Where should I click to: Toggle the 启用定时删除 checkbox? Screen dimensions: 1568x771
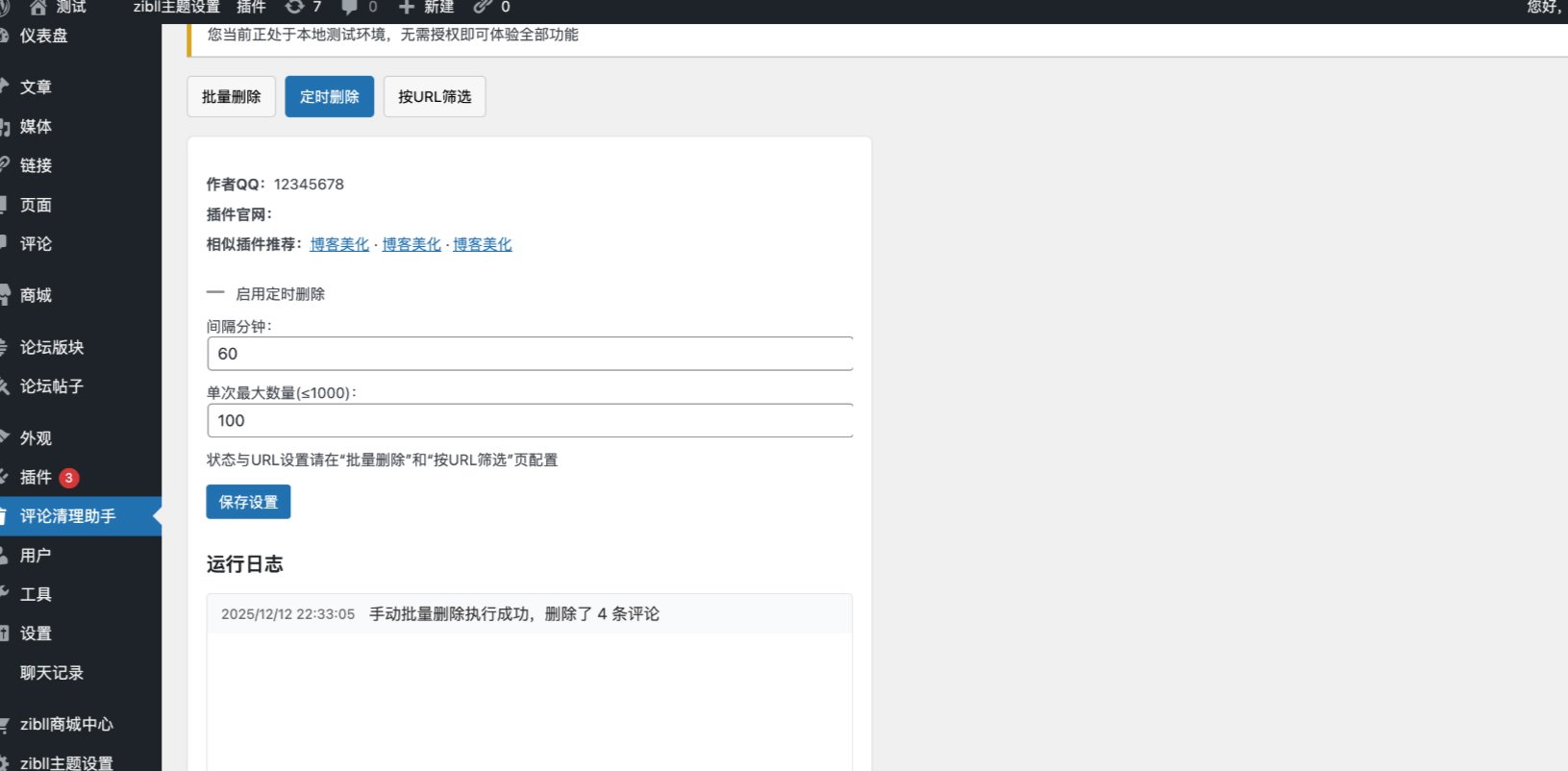[x=215, y=293]
